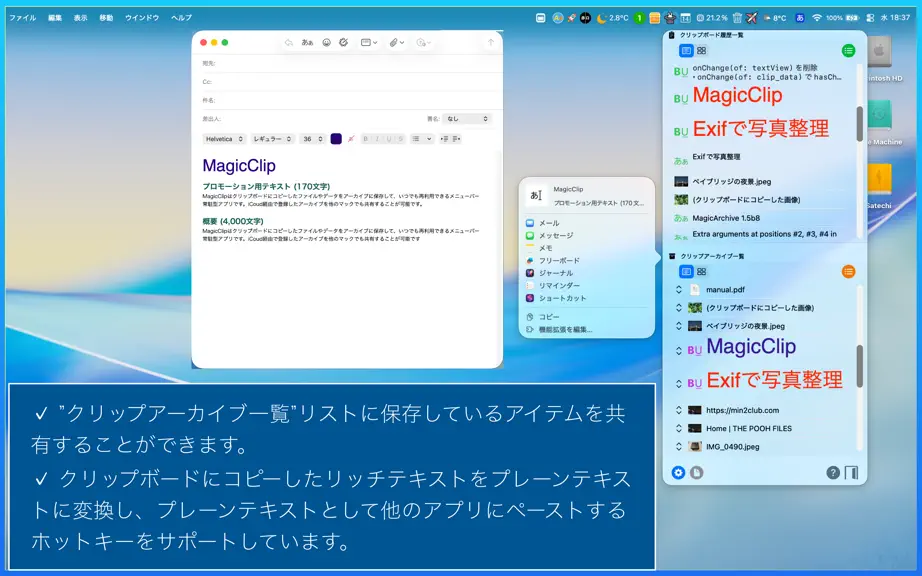Switch clip archive to list view

click(x=686, y=272)
